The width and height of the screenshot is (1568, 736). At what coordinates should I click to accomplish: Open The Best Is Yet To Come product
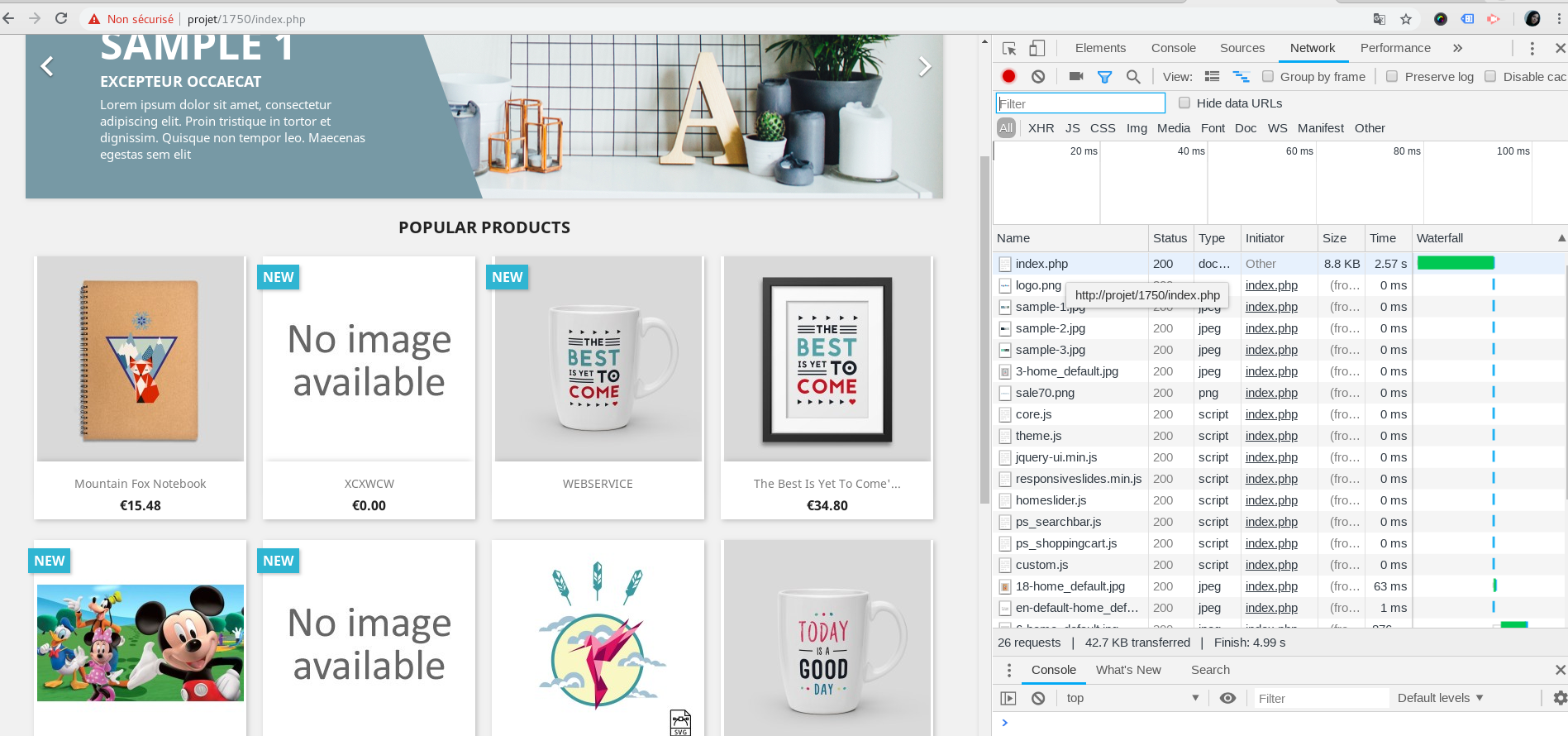pos(827,484)
